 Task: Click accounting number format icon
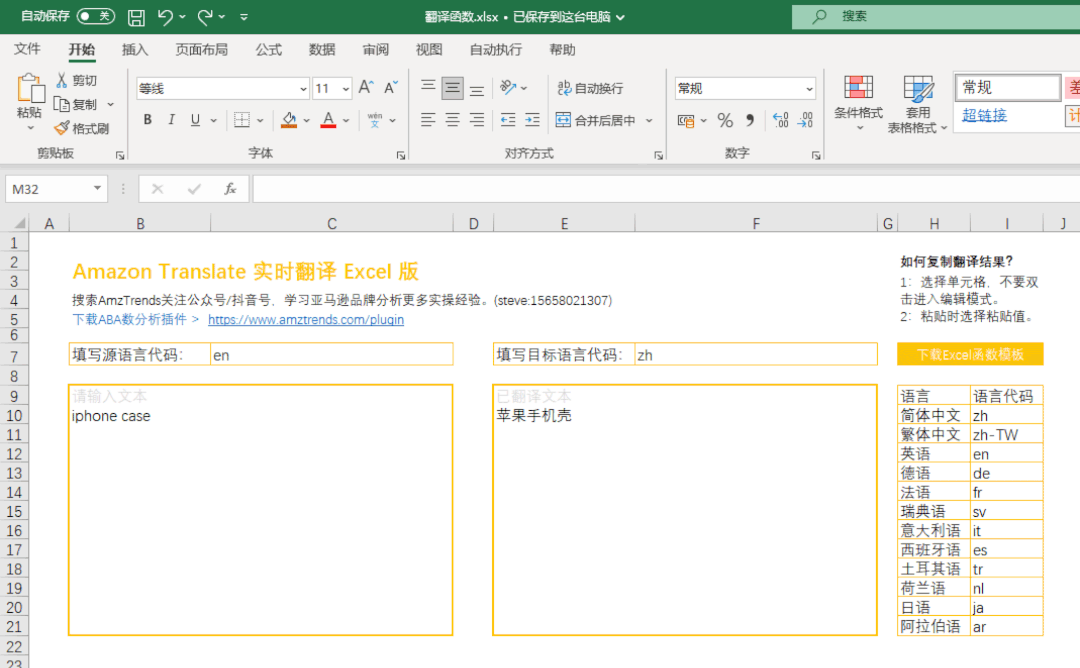(x=686, y=121)
